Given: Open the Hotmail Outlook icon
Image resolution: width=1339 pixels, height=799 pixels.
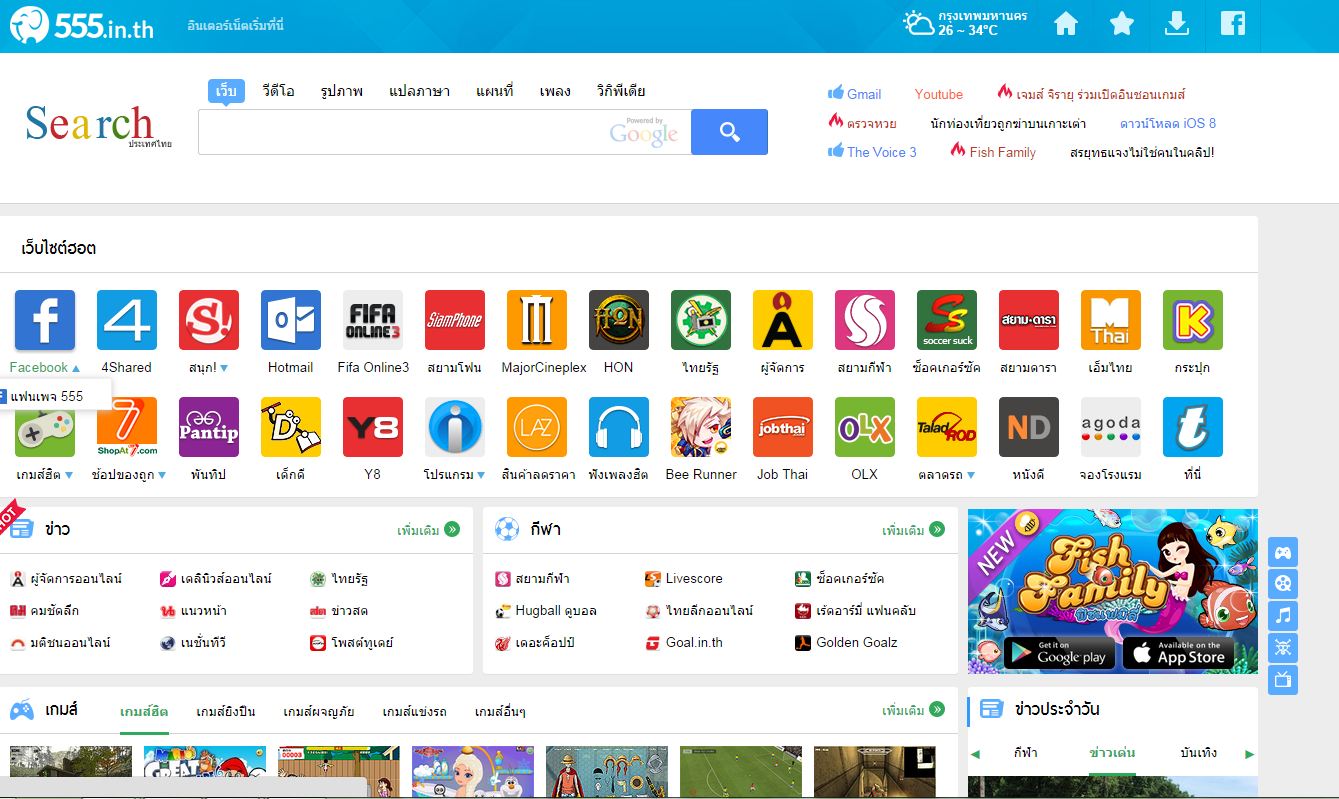Looking at the screenshot, I should coord(290,320).
